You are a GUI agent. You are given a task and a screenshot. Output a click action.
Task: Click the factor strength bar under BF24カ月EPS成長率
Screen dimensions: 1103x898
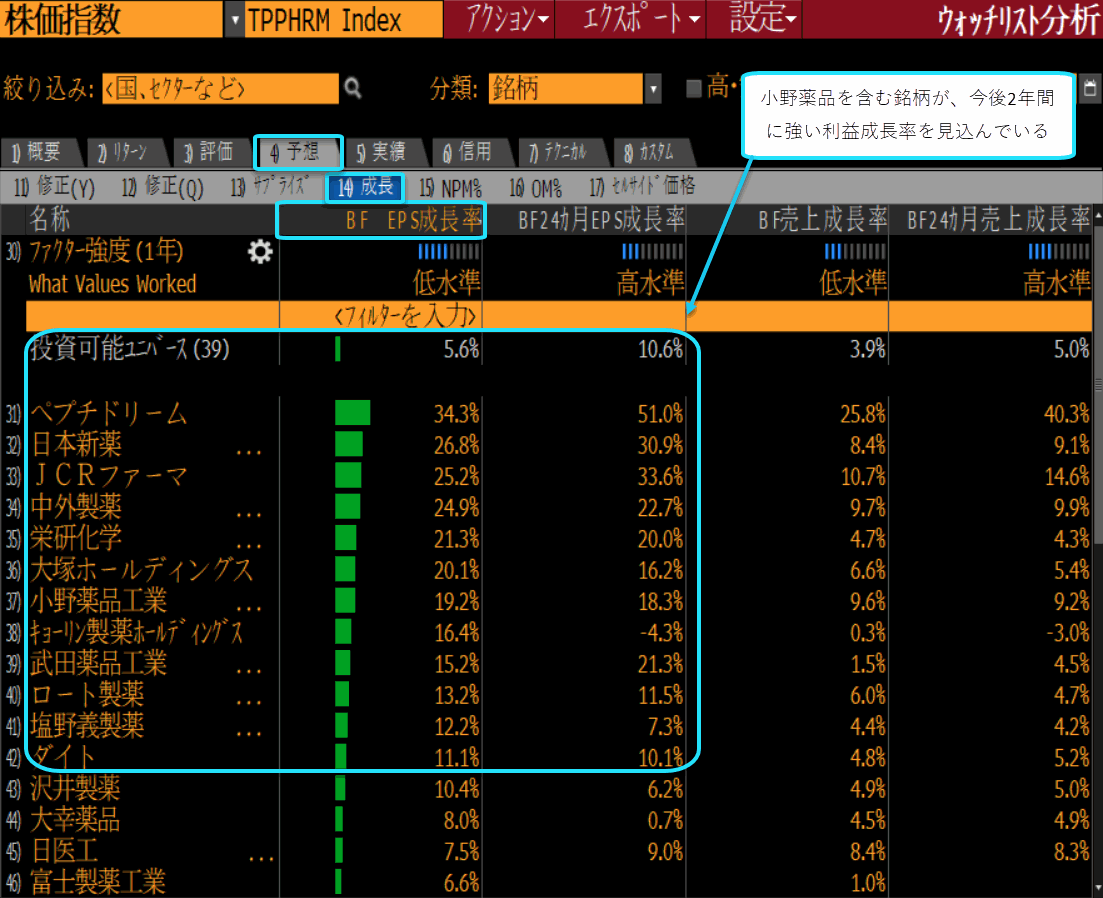click(x=652, y=251)
